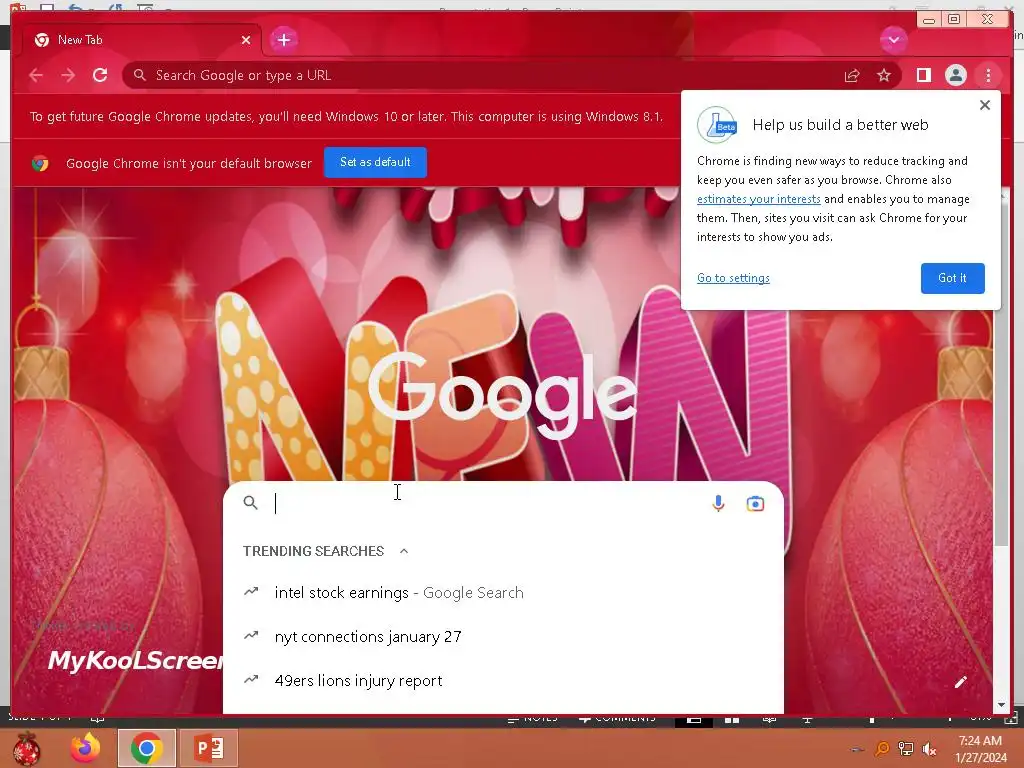Click the network tray icon

(x=906, y=749)
